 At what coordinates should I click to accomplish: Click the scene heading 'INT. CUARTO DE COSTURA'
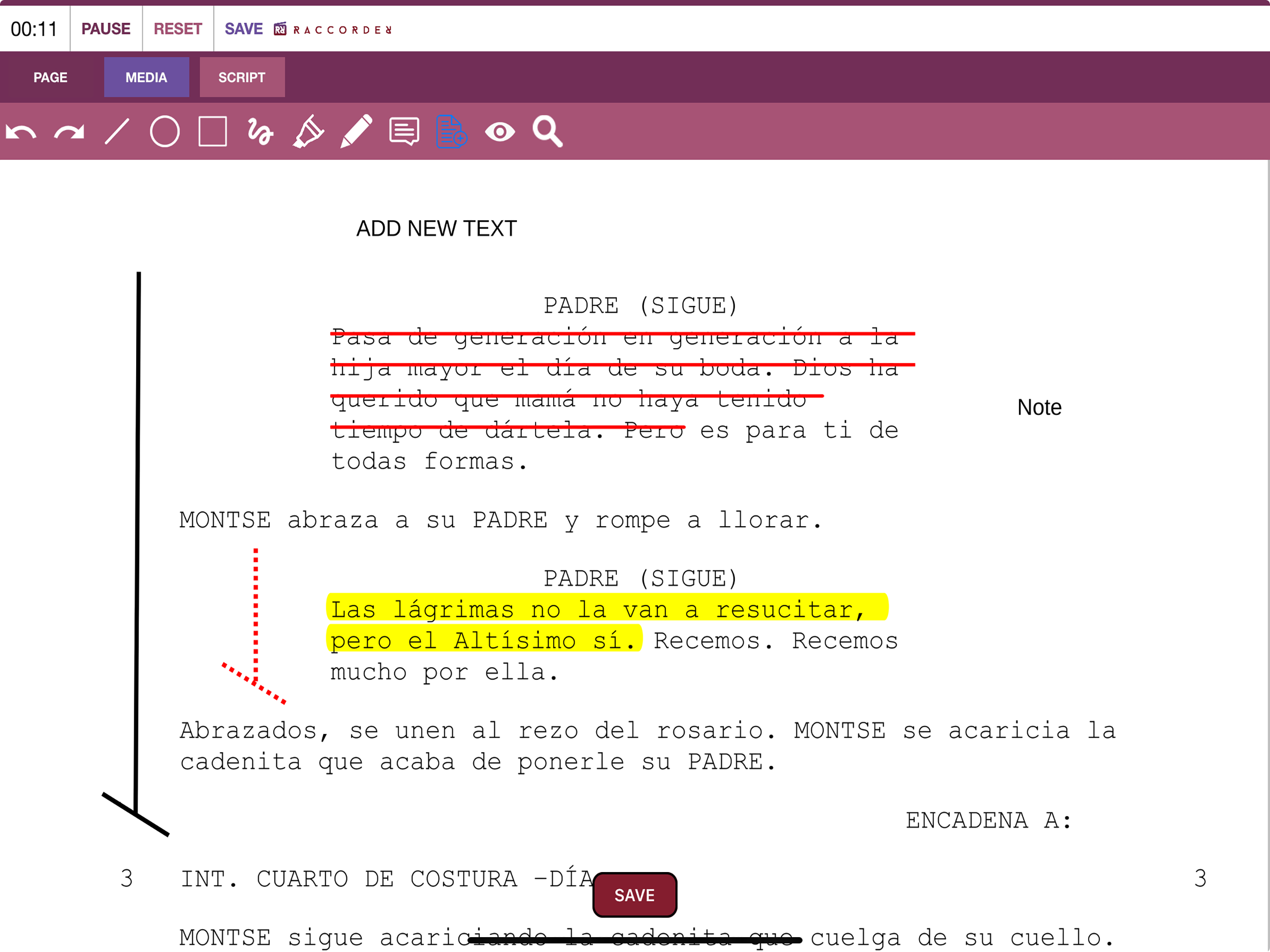coord(387,879)
